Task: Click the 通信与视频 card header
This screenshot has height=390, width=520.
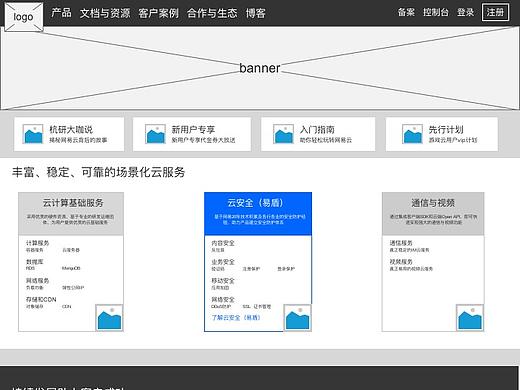Action: pos(433,214)
